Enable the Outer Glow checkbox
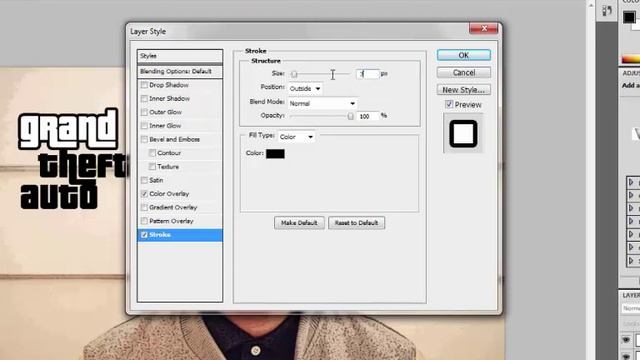Screen dimensions: 640x360 (x=144, y=112)
